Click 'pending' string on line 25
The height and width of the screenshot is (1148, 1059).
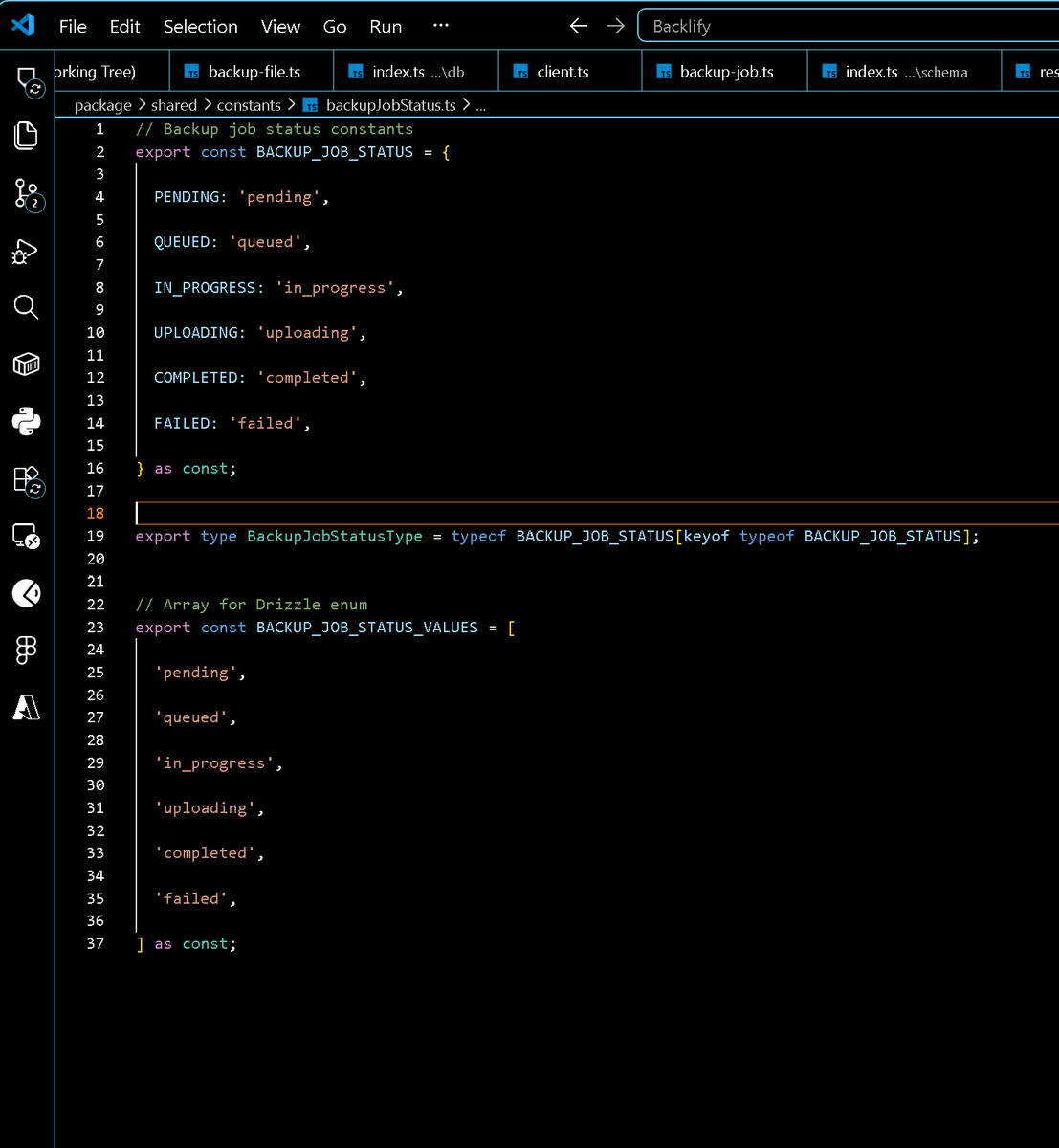click(x=195, y=673)
